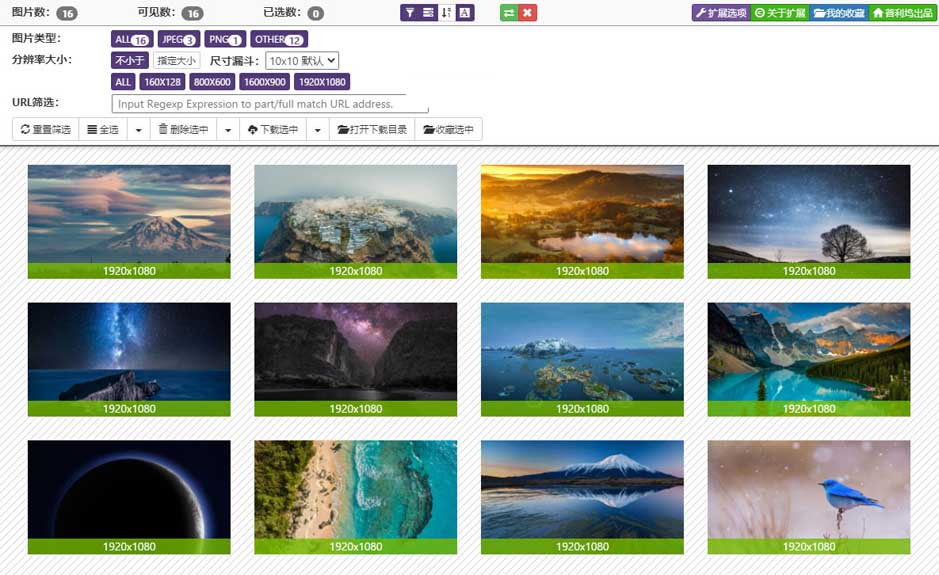Open 关于扩展 about page
Screen dimensions: 939x575
[x=780, y=13]
